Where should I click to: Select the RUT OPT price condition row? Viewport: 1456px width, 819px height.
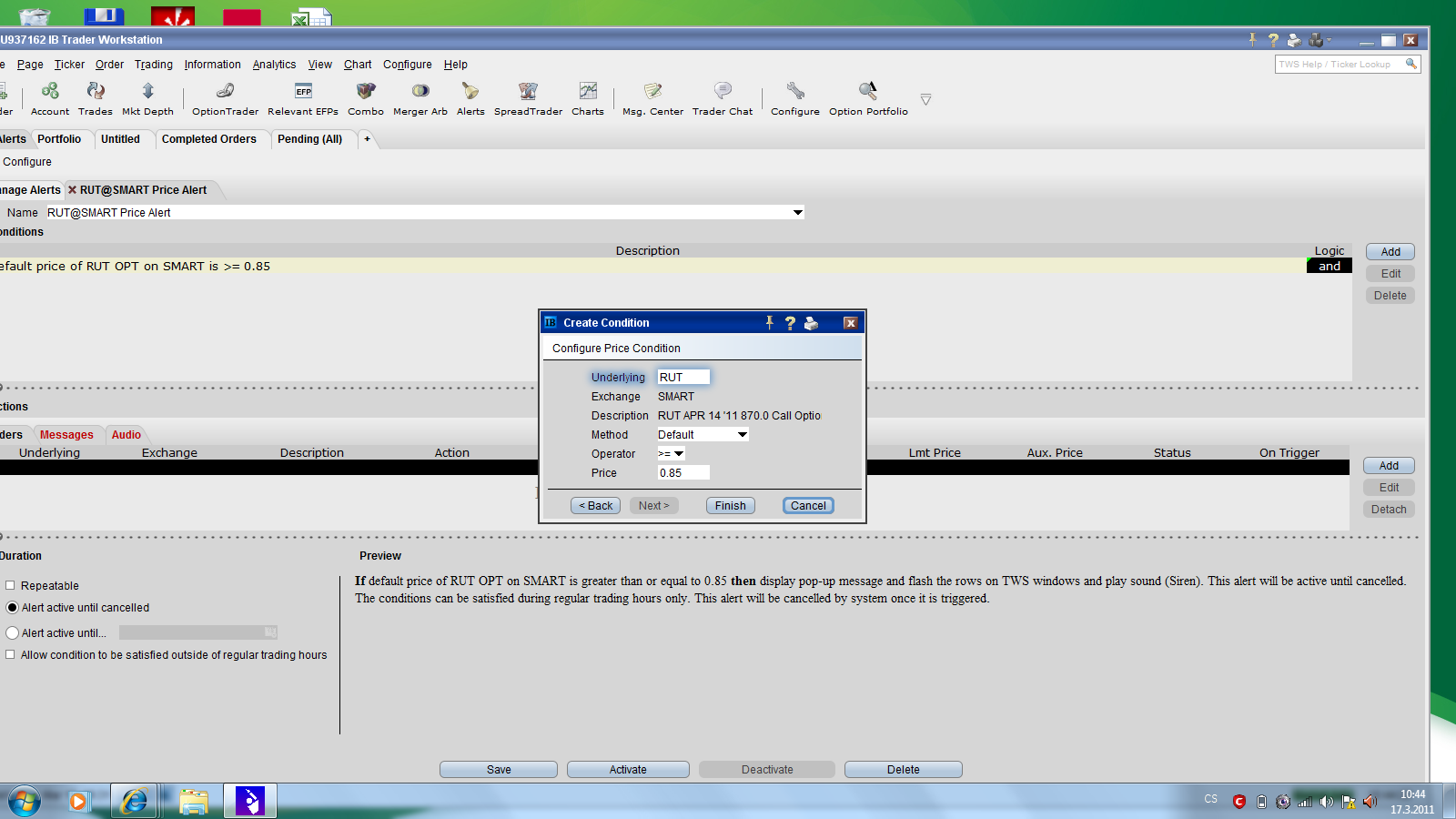tap(652, 267)
